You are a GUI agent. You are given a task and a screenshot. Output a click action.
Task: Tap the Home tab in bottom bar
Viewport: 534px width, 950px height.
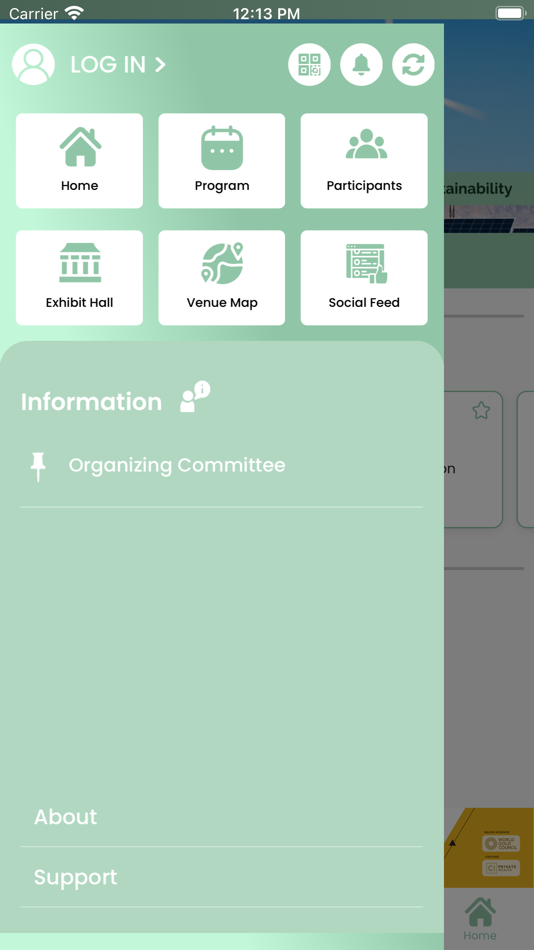(x=480, y=918)
